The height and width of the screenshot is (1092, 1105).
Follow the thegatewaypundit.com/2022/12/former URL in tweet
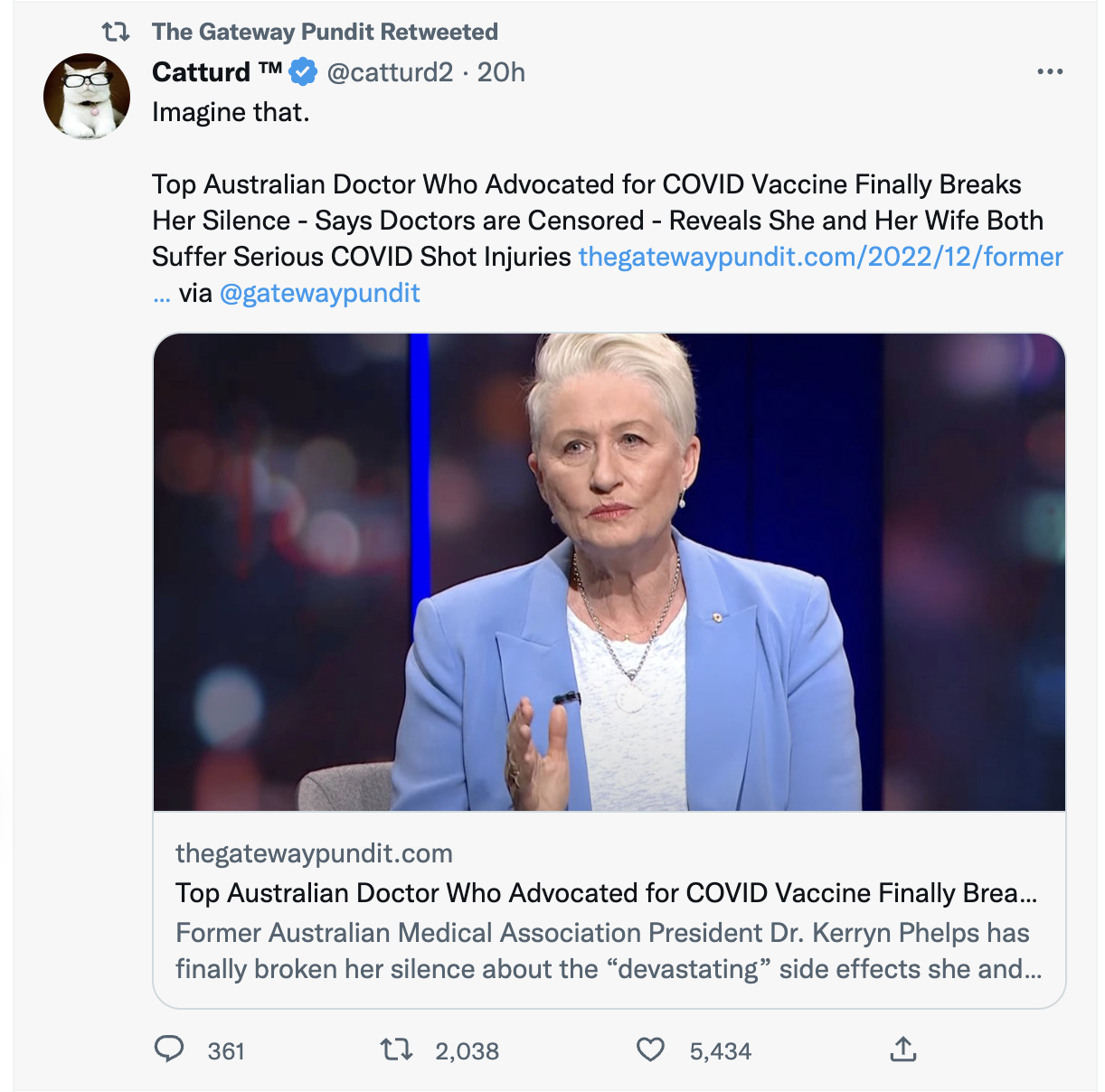coord(820,257)
